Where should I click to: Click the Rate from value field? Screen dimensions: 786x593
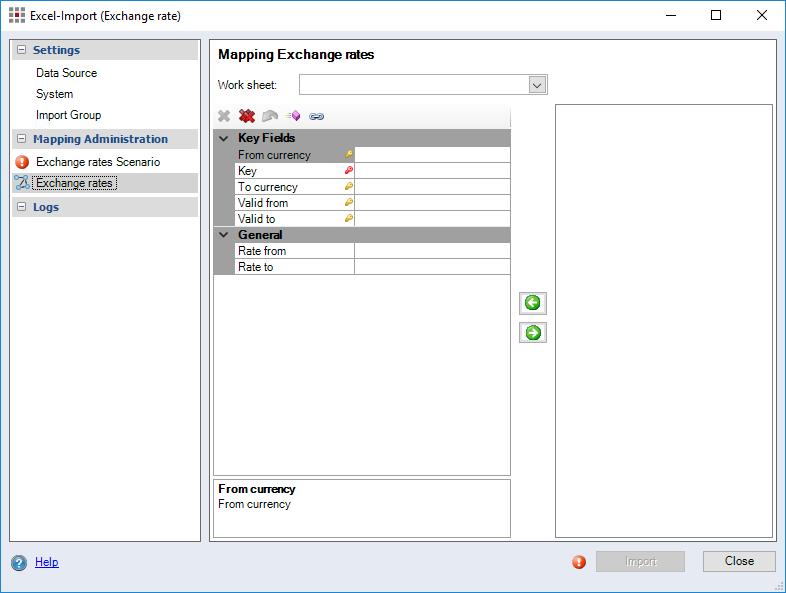pos(432,251)
